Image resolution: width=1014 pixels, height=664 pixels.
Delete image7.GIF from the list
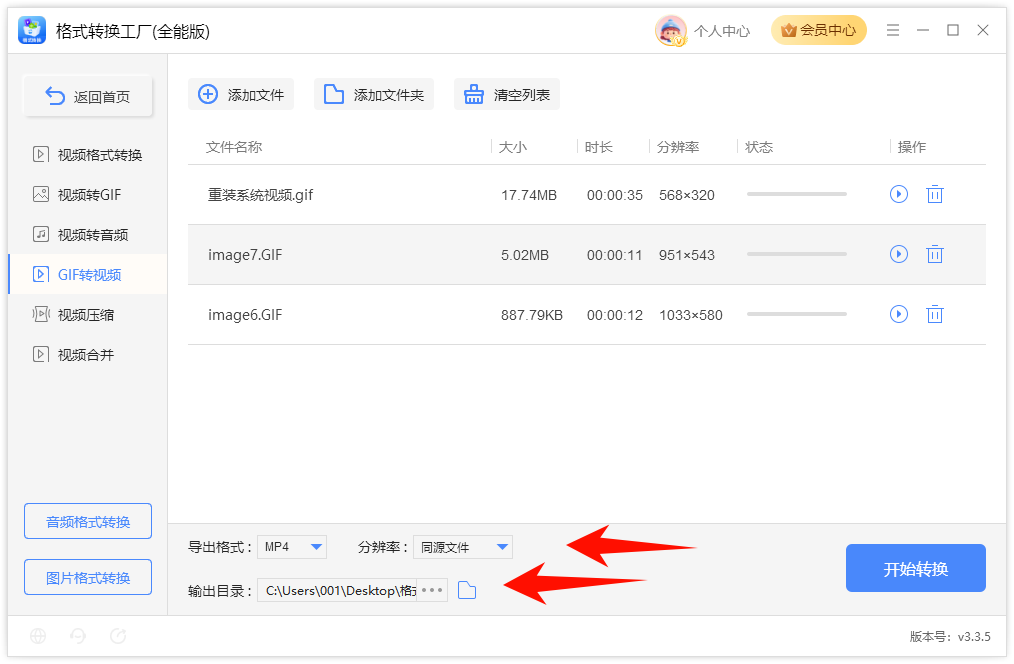[x=934, y=254]
